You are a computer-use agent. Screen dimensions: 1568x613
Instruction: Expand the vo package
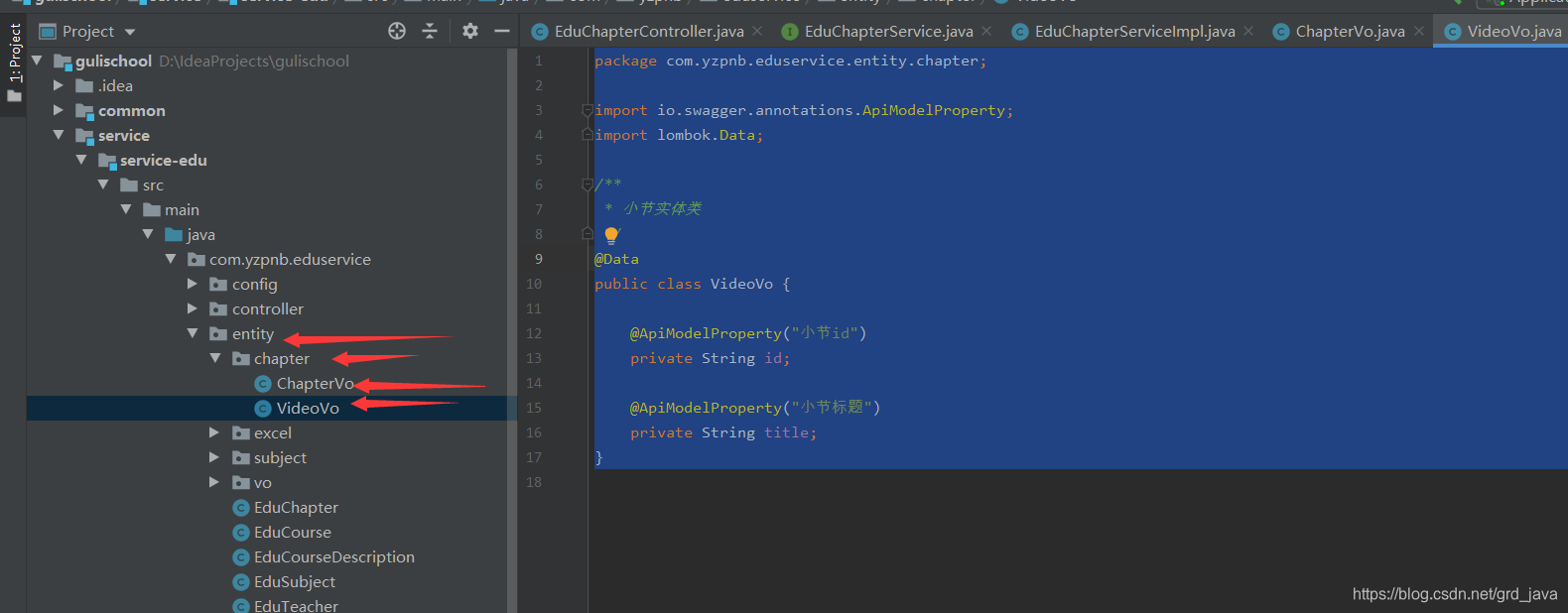tap(214, 482)
